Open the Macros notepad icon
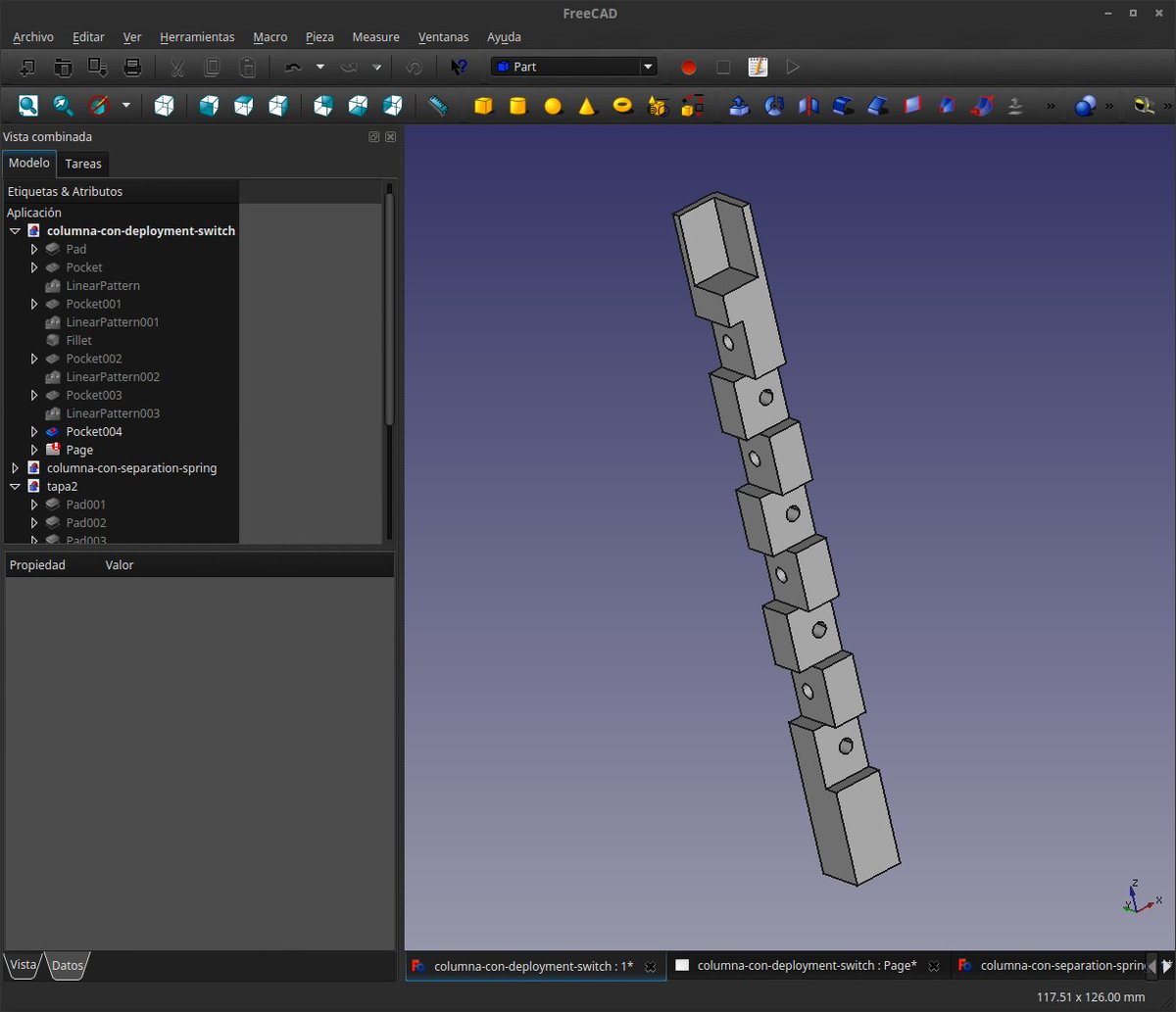Image resolution: width=1176 pixels, height=1012 pixels. [x=758, y=67]
